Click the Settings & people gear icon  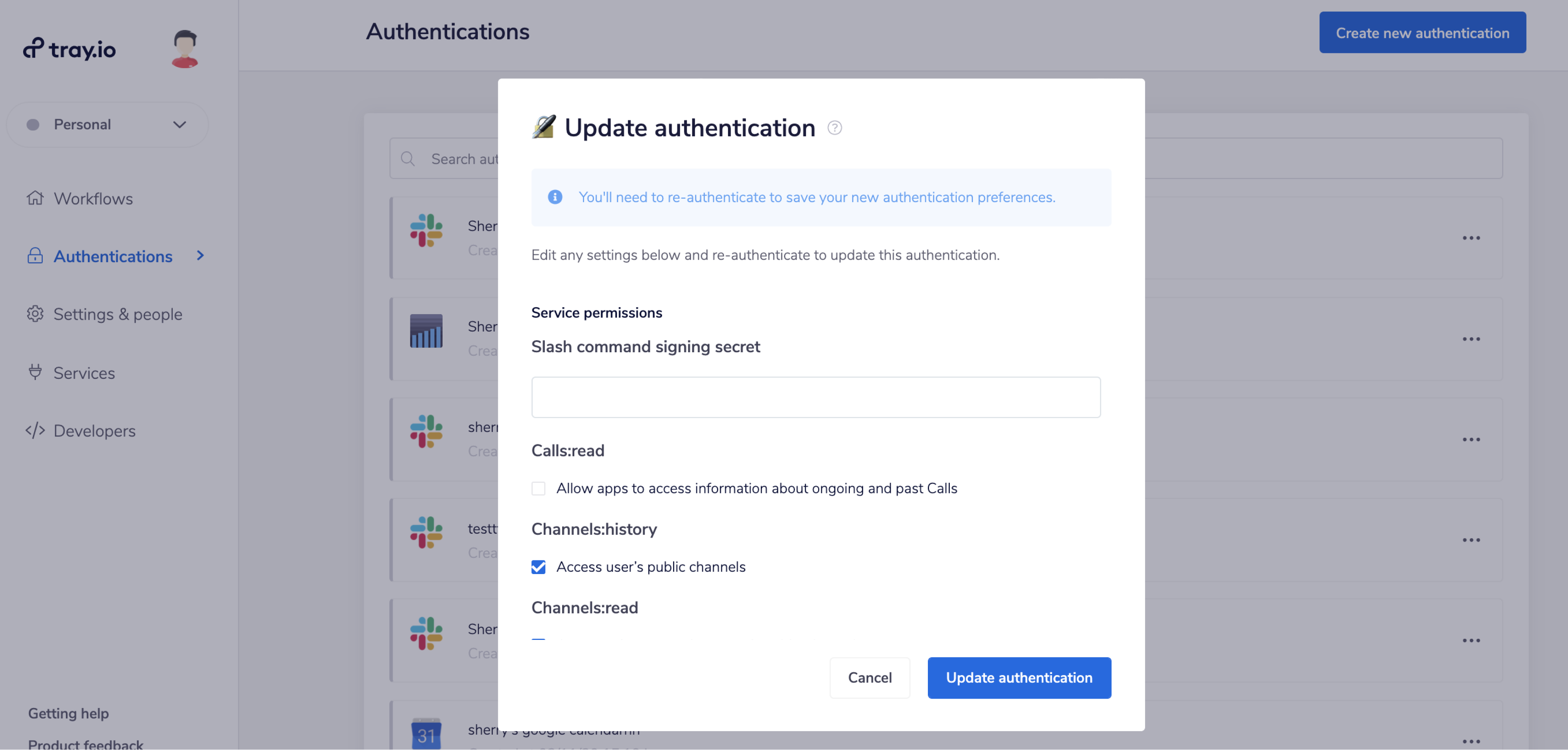click(x=35, y=314)
